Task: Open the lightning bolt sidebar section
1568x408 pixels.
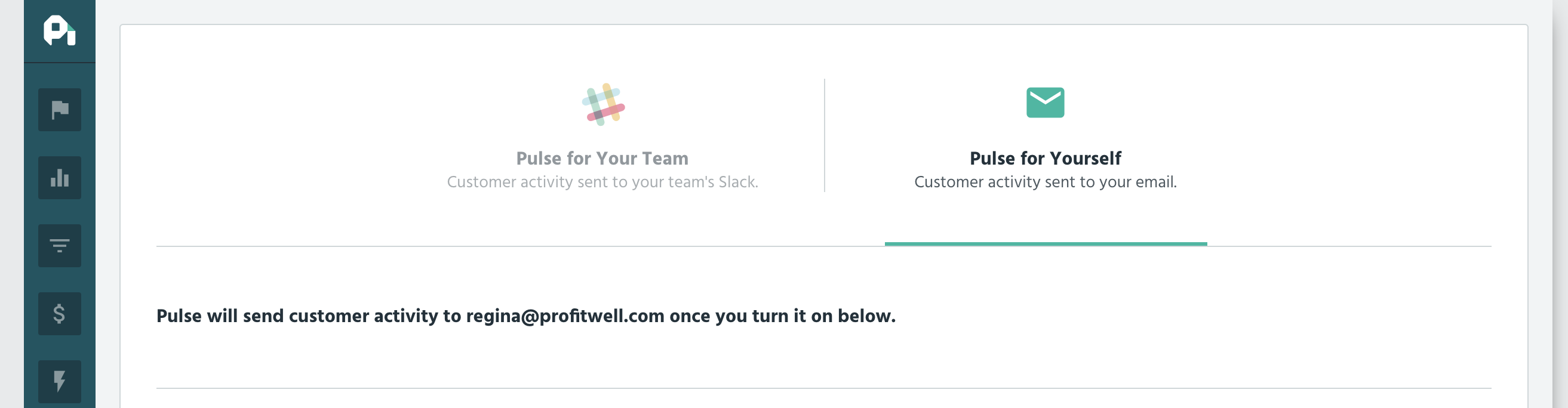Action: [60, 381]
